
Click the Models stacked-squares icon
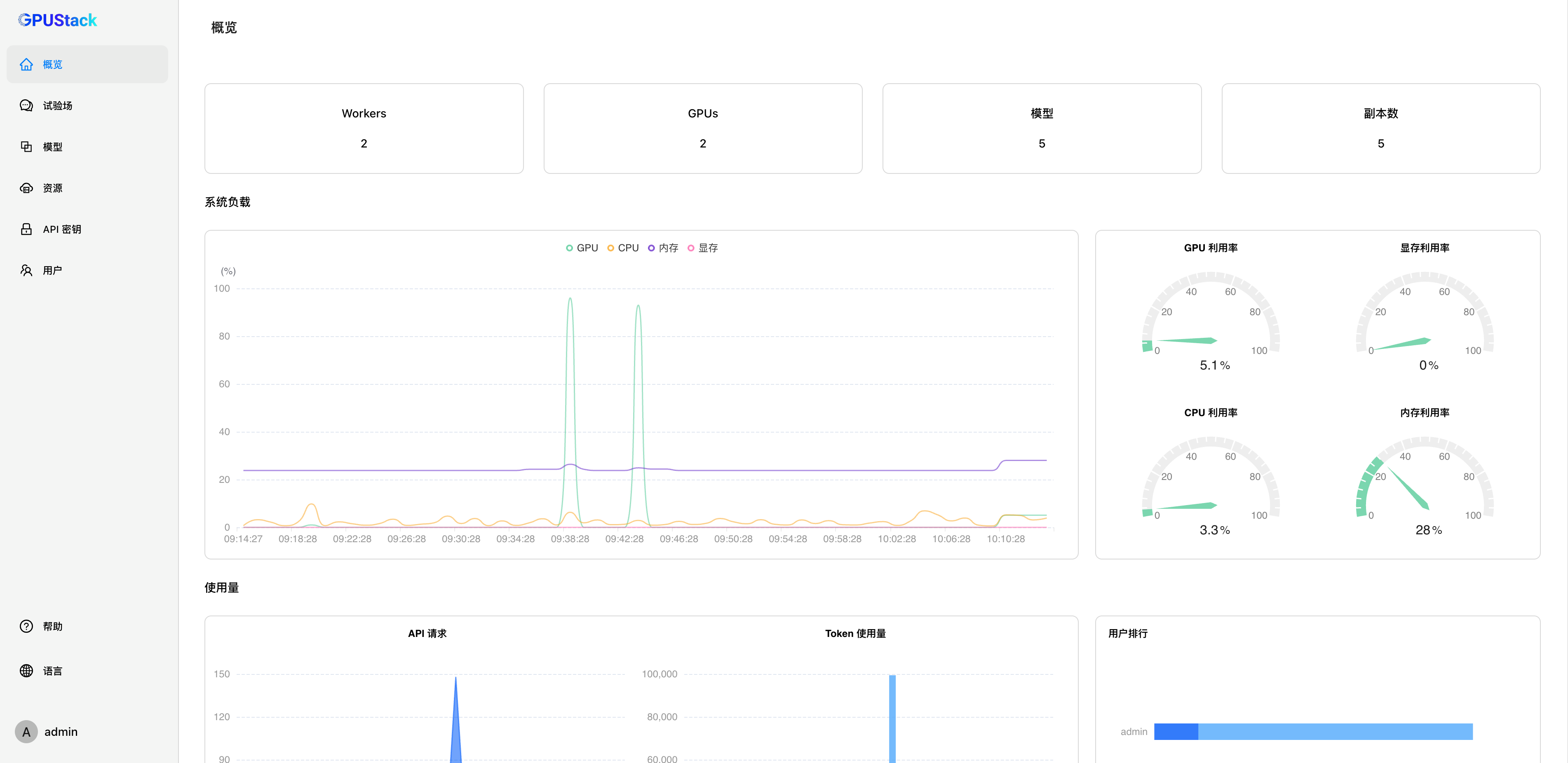click(26, 147)
